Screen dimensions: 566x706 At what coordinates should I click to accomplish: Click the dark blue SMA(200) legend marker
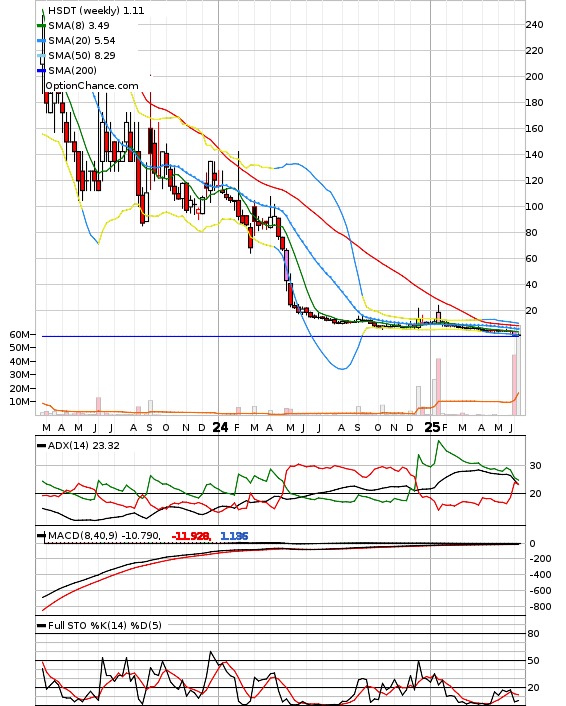point(41,70)
